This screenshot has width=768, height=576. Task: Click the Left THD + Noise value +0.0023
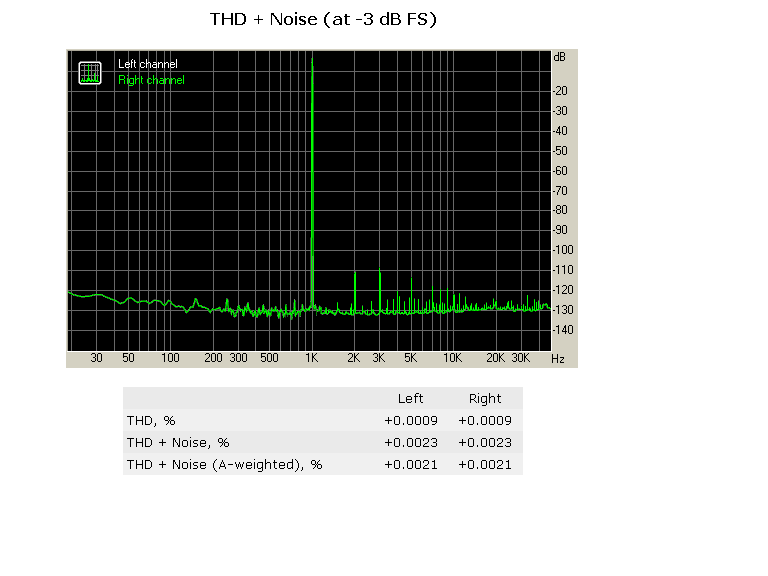coord(410,443)
